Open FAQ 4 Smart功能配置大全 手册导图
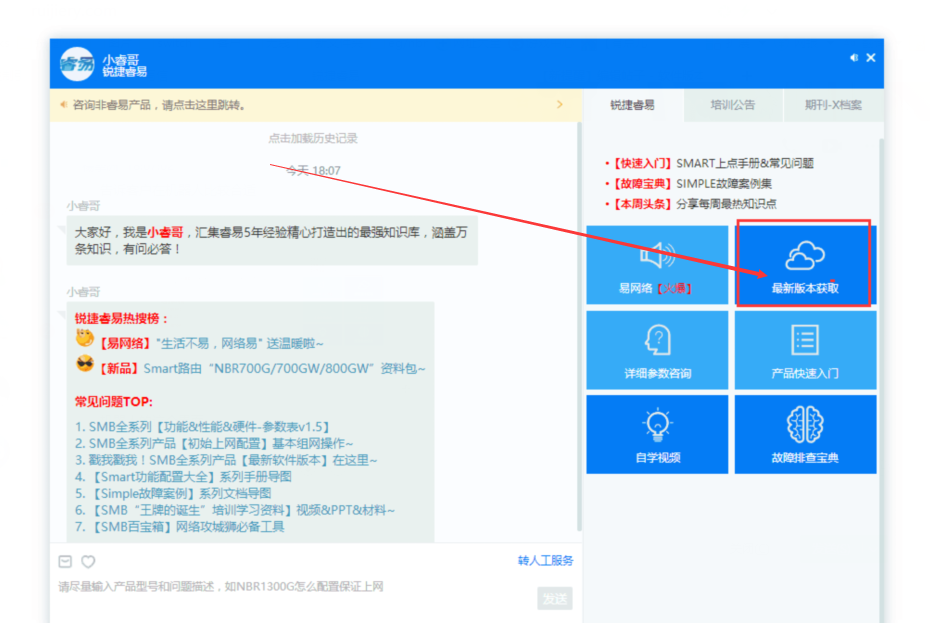This screenshot has width=930, height=623. (x=183, y=476)
